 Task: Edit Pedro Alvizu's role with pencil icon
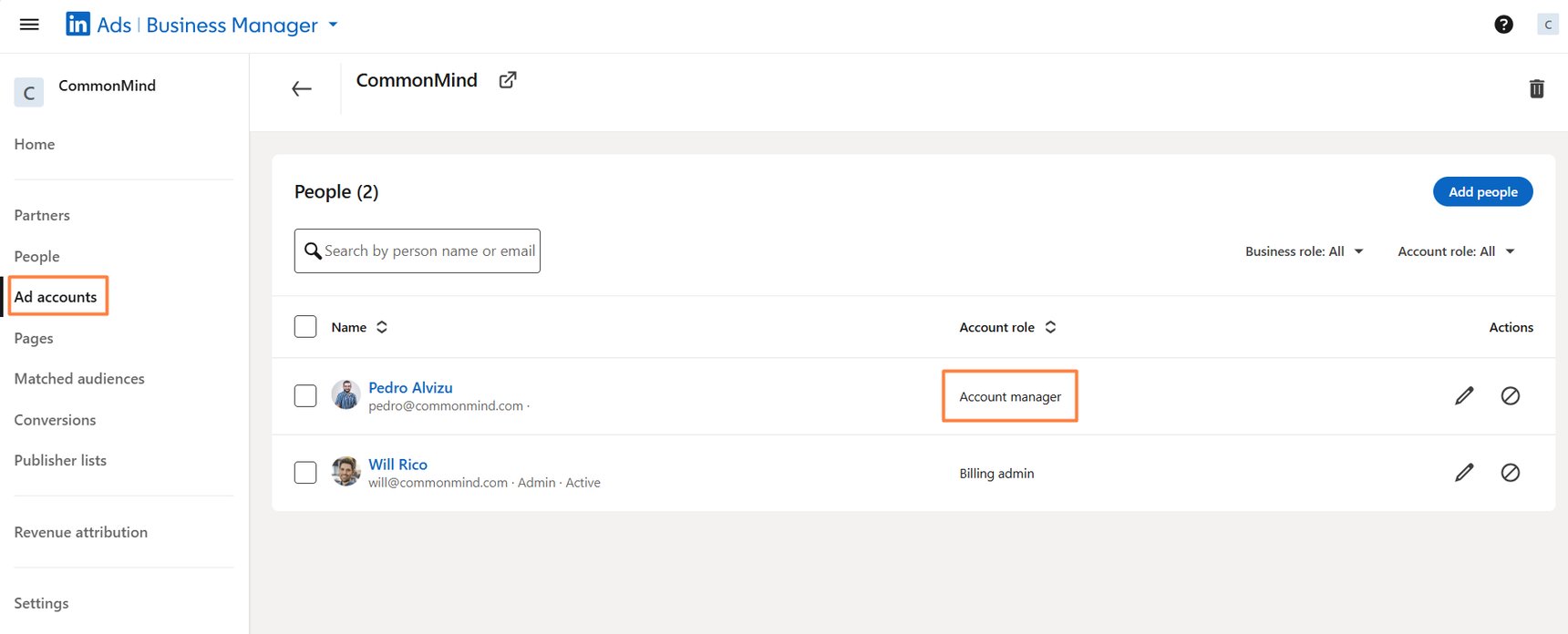[1464, 395]
